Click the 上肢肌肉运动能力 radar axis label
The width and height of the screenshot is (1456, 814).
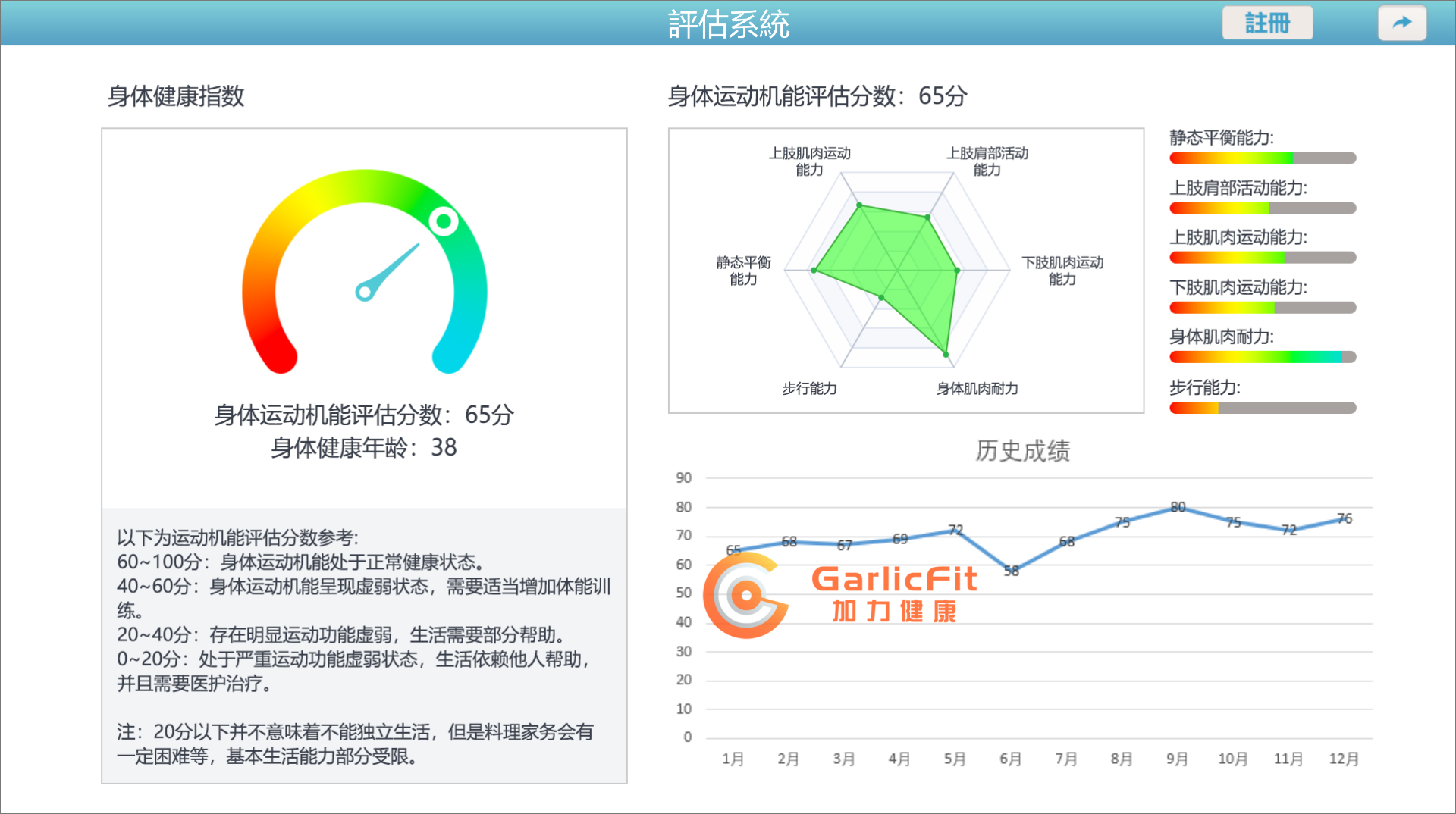coord(809,161)
